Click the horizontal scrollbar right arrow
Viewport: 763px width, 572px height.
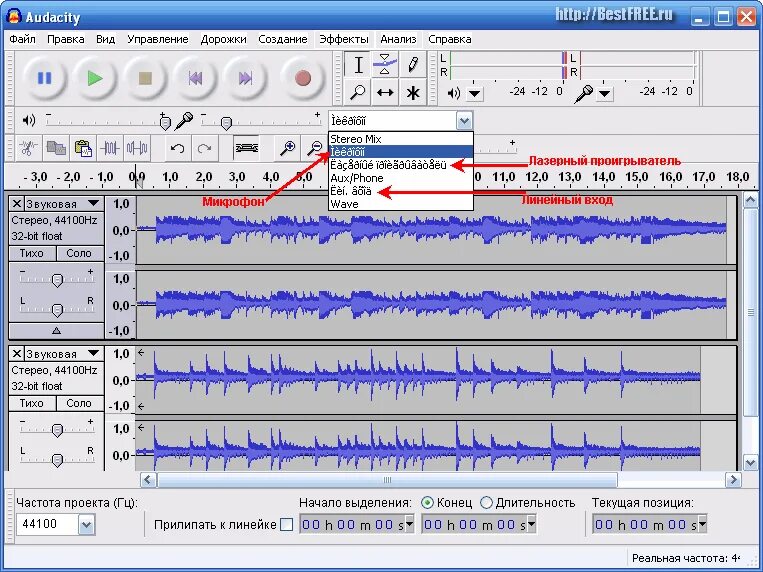733,480
